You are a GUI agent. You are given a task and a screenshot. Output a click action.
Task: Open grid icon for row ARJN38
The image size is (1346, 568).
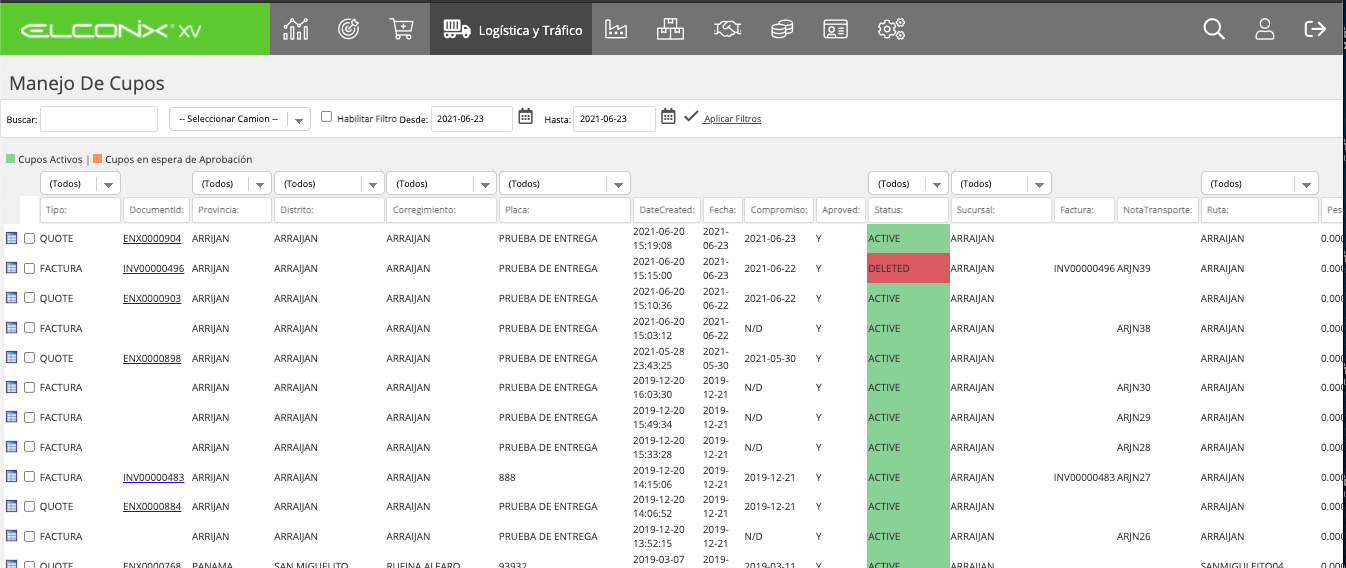[12, 328]
